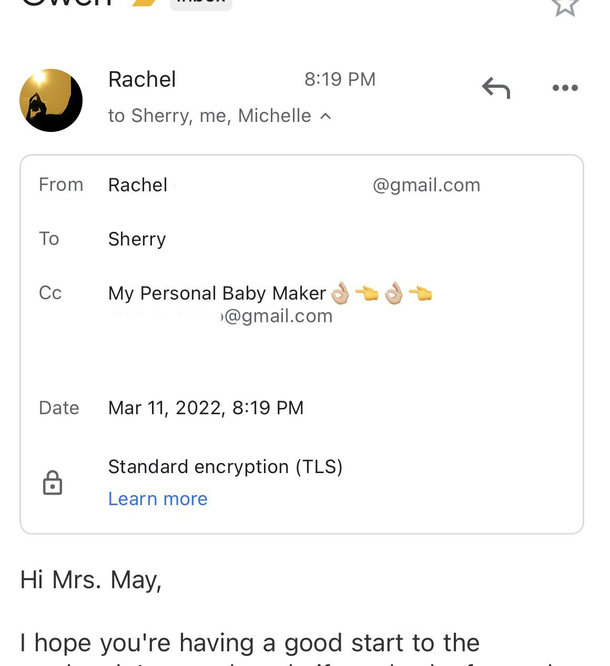The width and height of the screenshot is (610, 666).
Task: Tap the Inbox label beside subject
Action: click(200, 3)
